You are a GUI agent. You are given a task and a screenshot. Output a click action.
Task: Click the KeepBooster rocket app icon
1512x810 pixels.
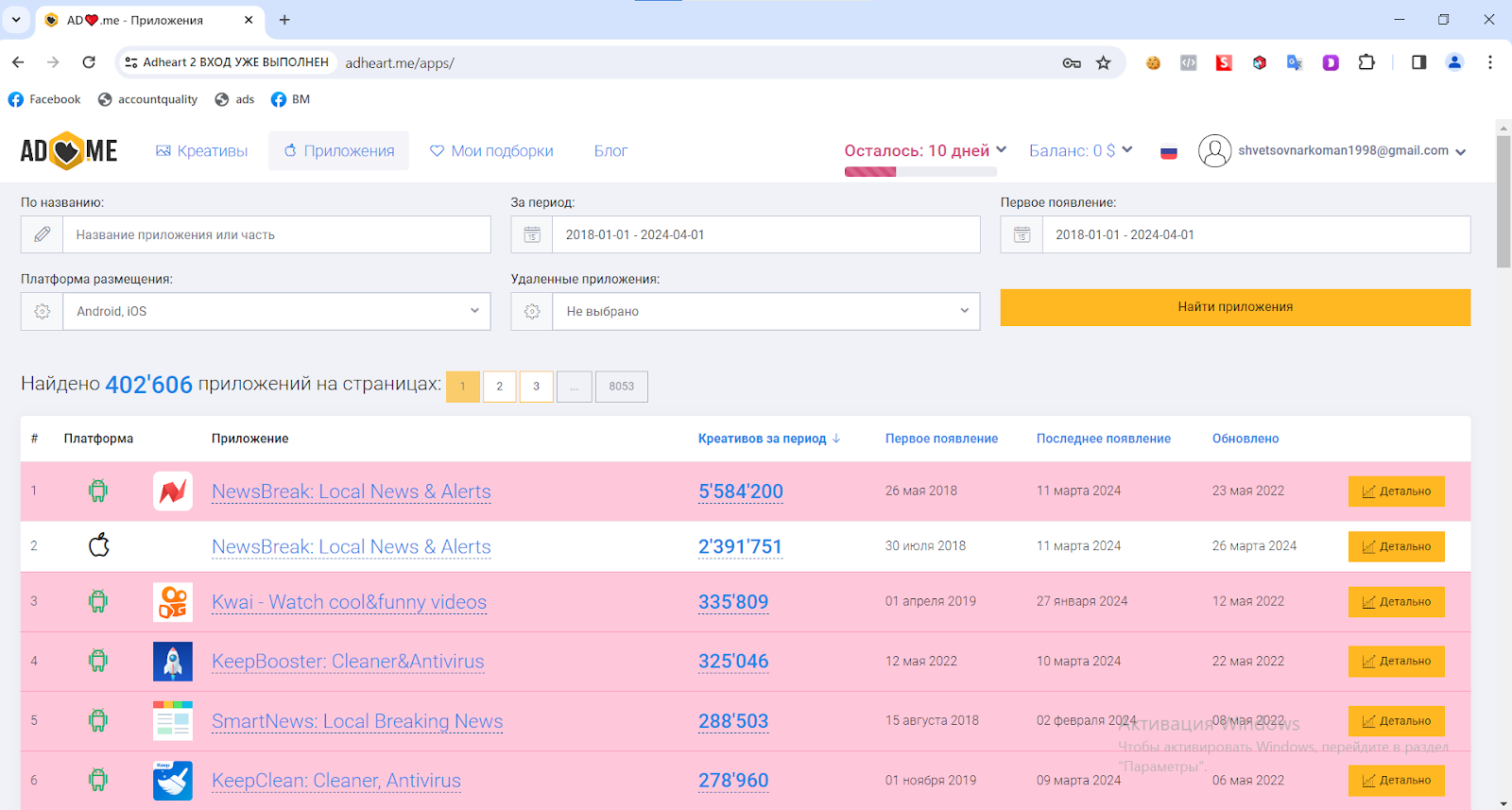point(173,662)
